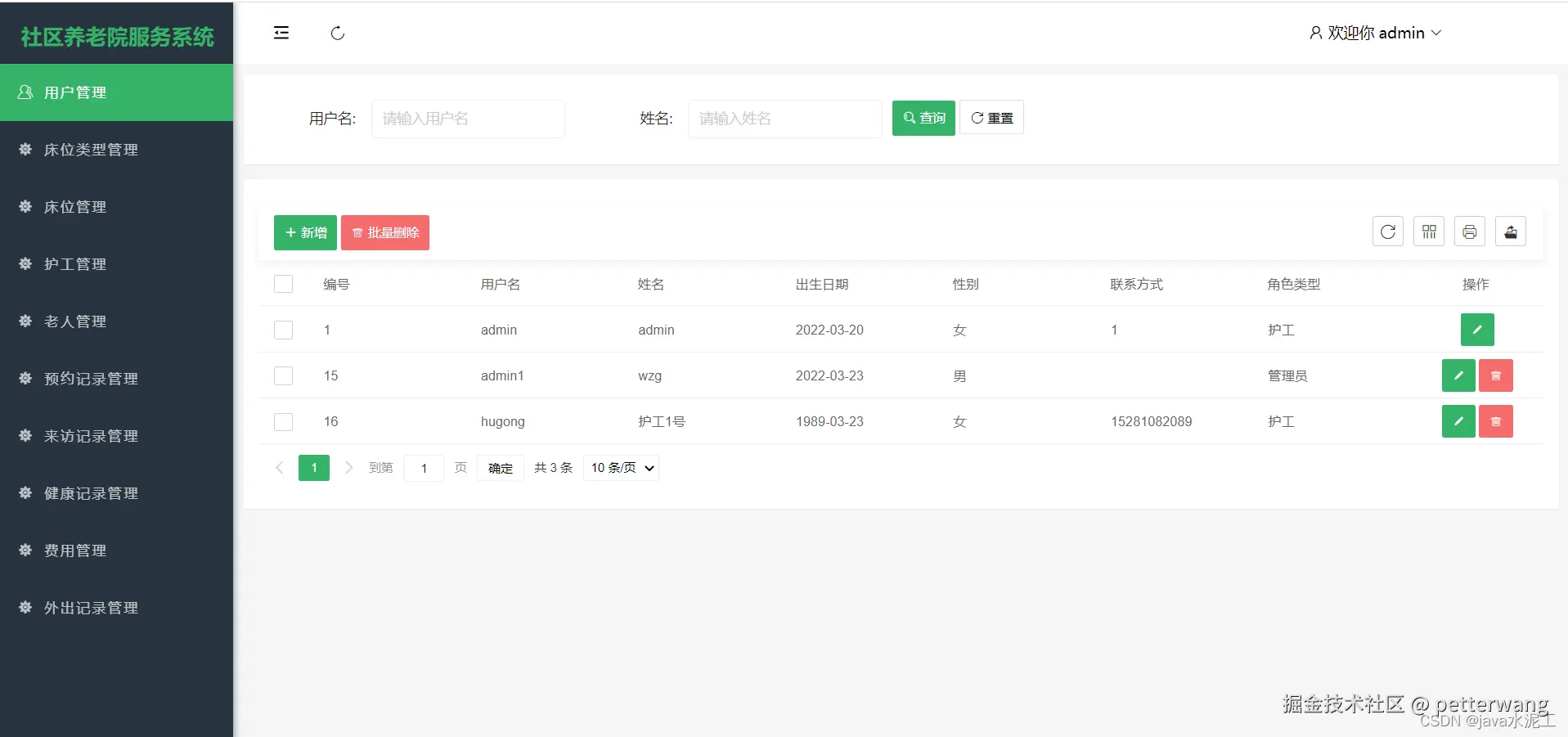Click the 用户名 column header
The height and width of the screenshot is (737, 1568).
tap(501, 284)
